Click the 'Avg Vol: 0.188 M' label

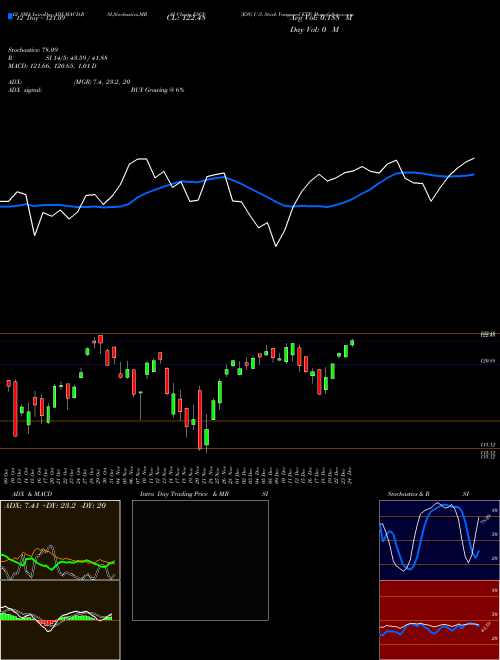pyautogui.click(x=321, y=18)
